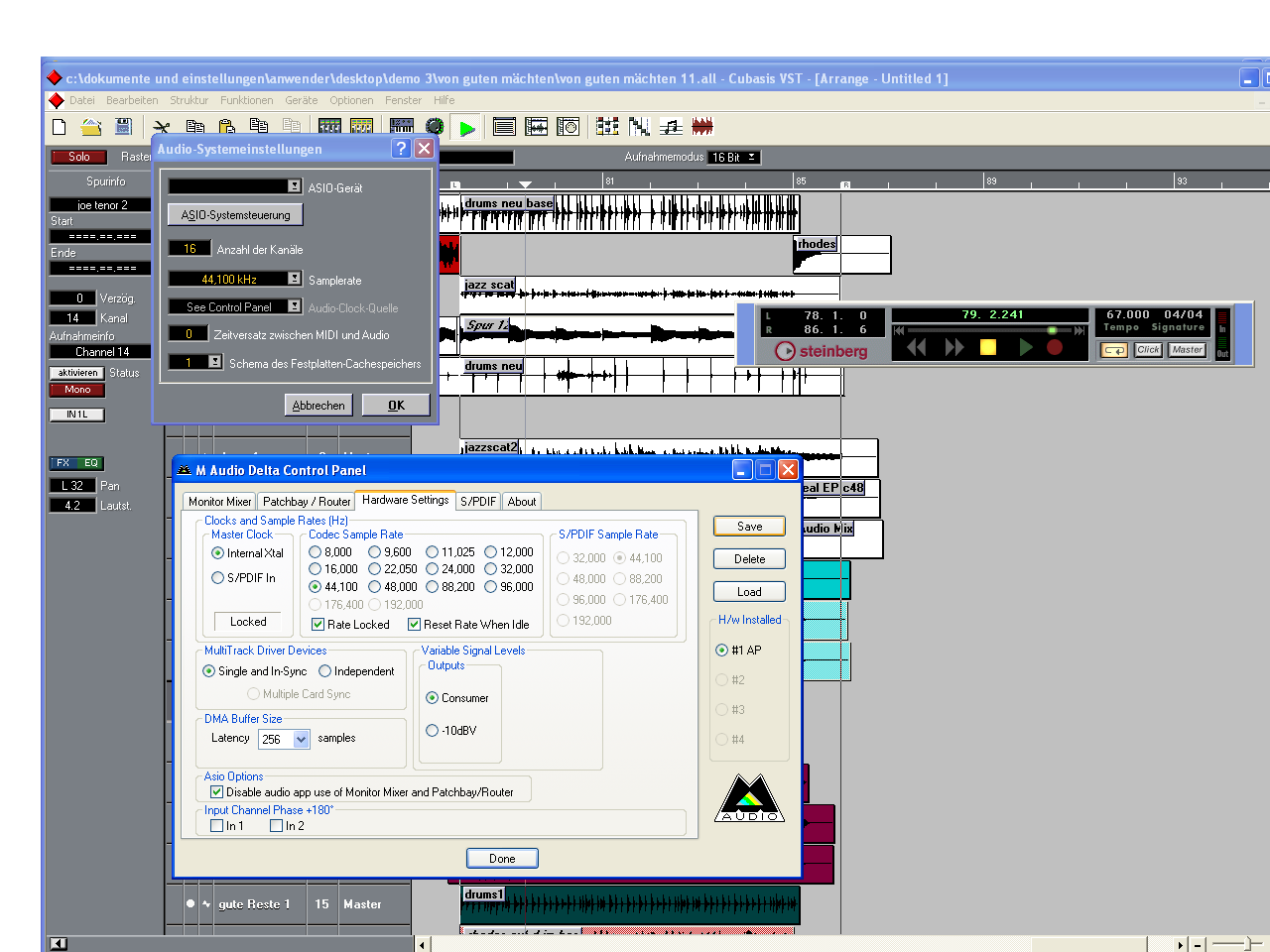Open the score note editor toolbar icon

(x=672, y=127)
